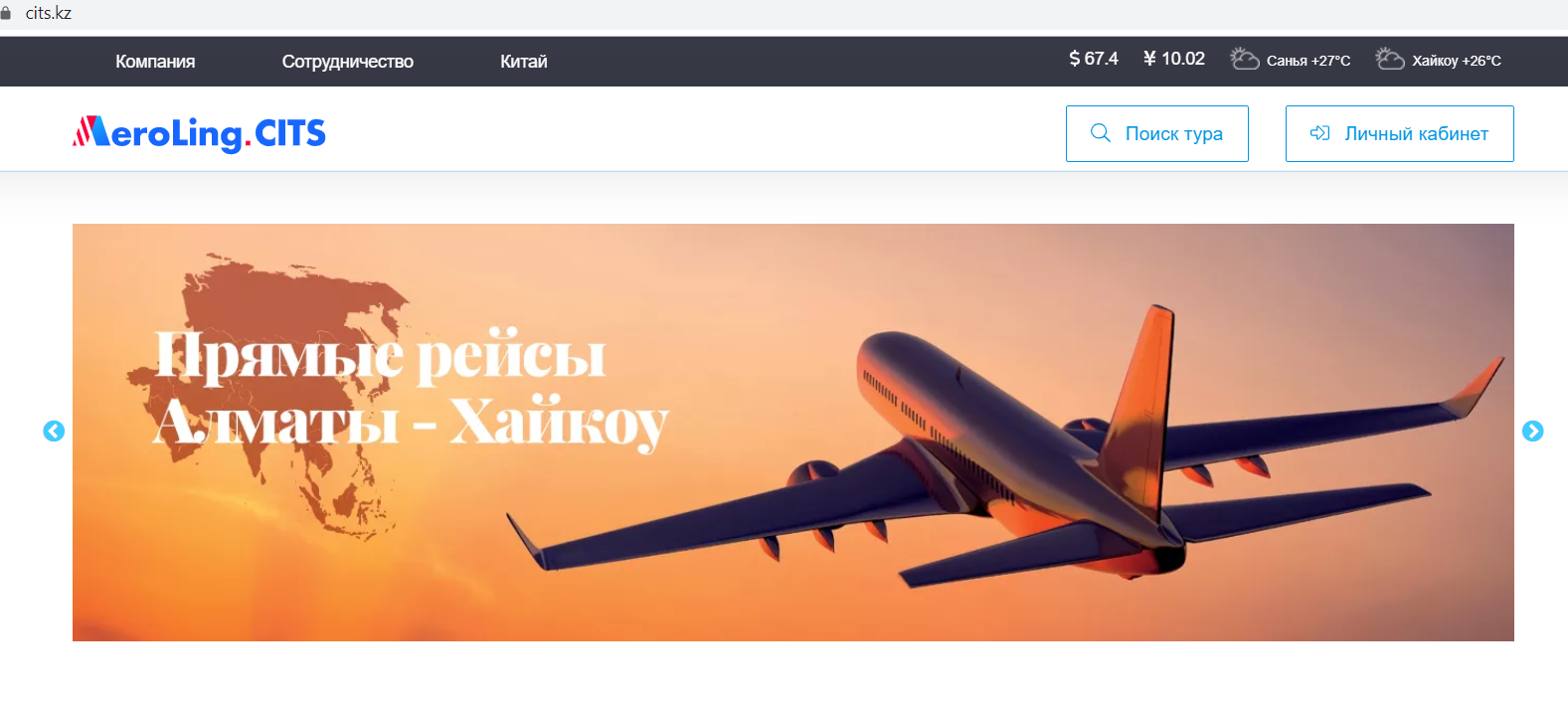Click the login arrow icon in Личный кабинет
Image resolution: width=1568 pixels, height=702 pixels.
click(x=1319, y=132)
